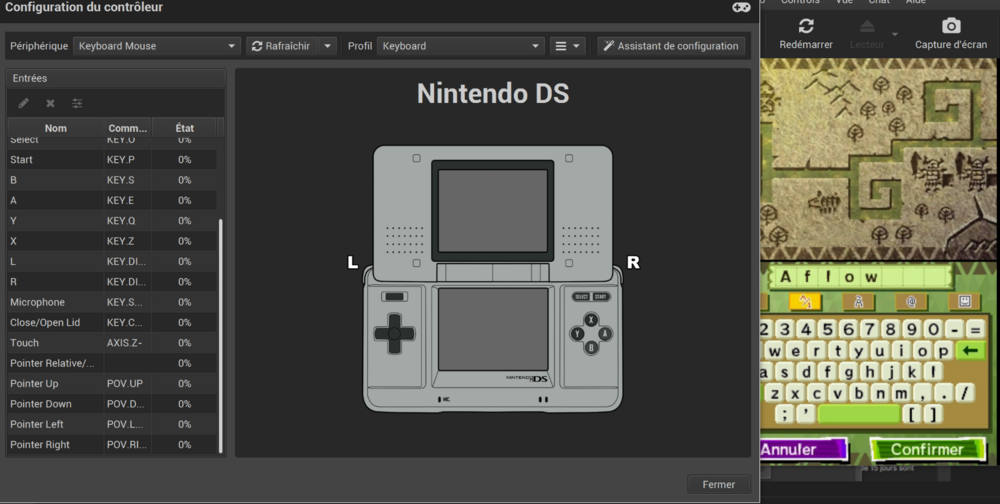Viewport: 1000px width, 504px height.
Task: Click the D-pad on the Nintendo DS image
Action: tap(395, 333)
